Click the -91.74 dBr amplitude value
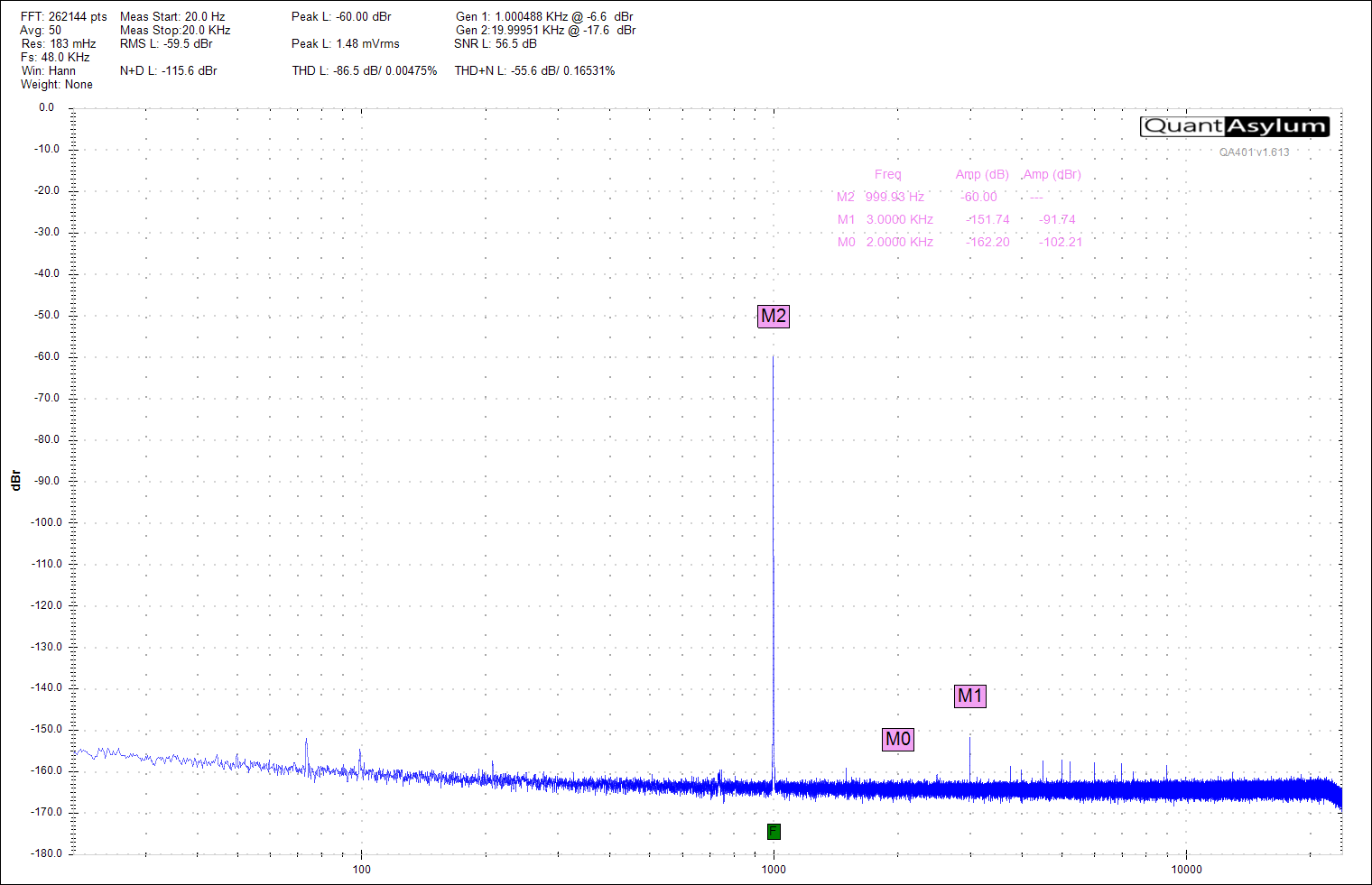The height and width of the screenshot is (885, 1372). (x=1057, y=220)
